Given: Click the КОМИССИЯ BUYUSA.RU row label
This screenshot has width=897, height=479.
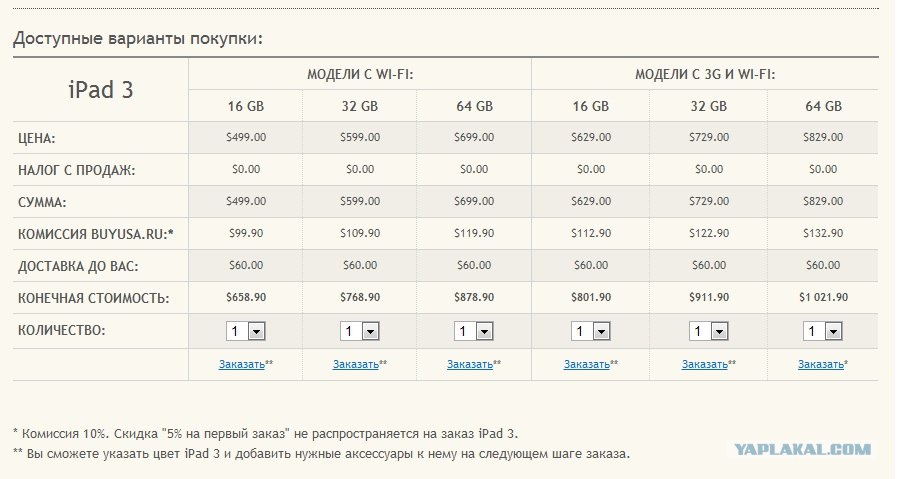Looking at the screenshot, I should [96, 234].
